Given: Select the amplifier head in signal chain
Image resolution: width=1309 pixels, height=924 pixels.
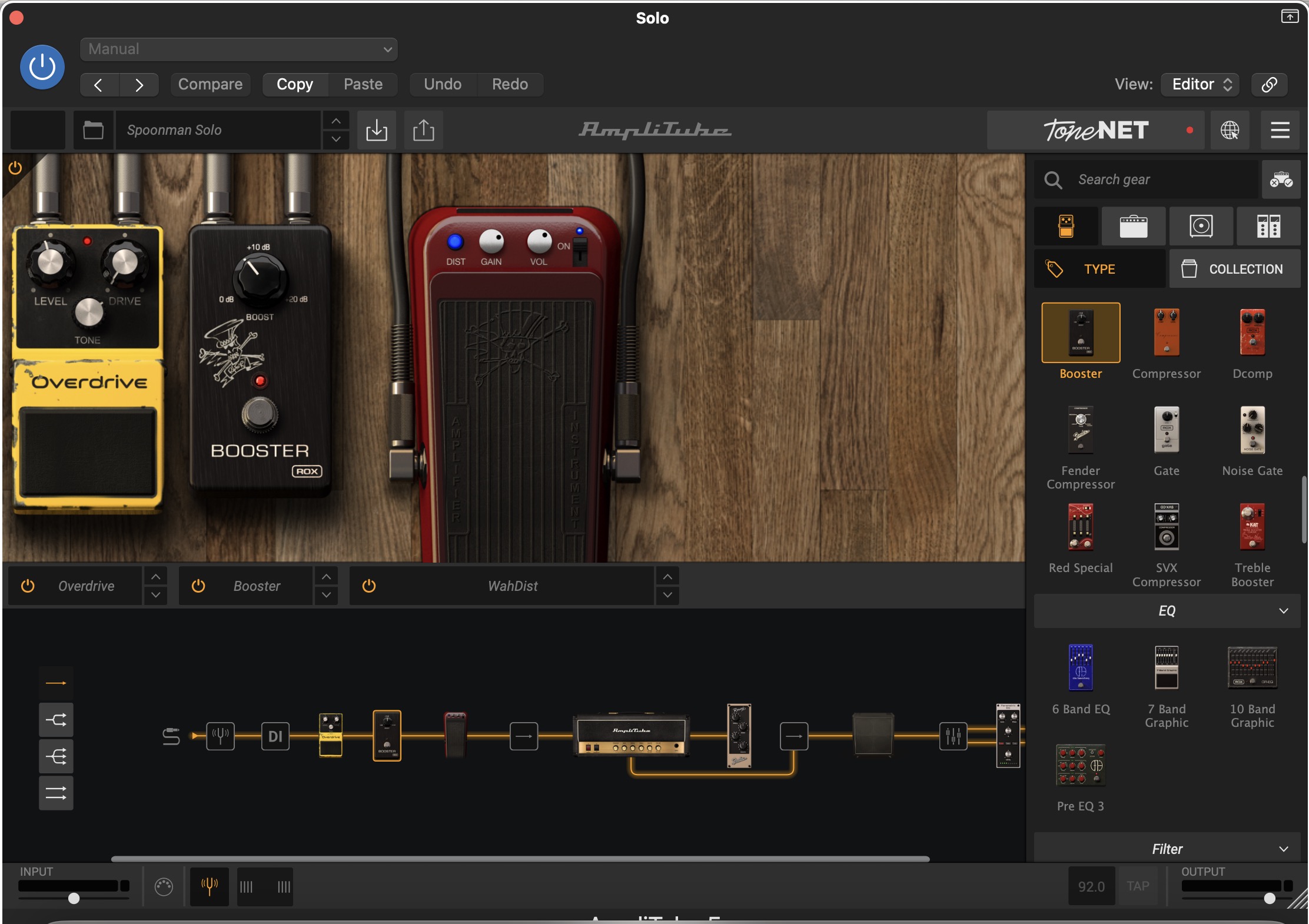Looking at the screenshot, I should click(632, 735).
